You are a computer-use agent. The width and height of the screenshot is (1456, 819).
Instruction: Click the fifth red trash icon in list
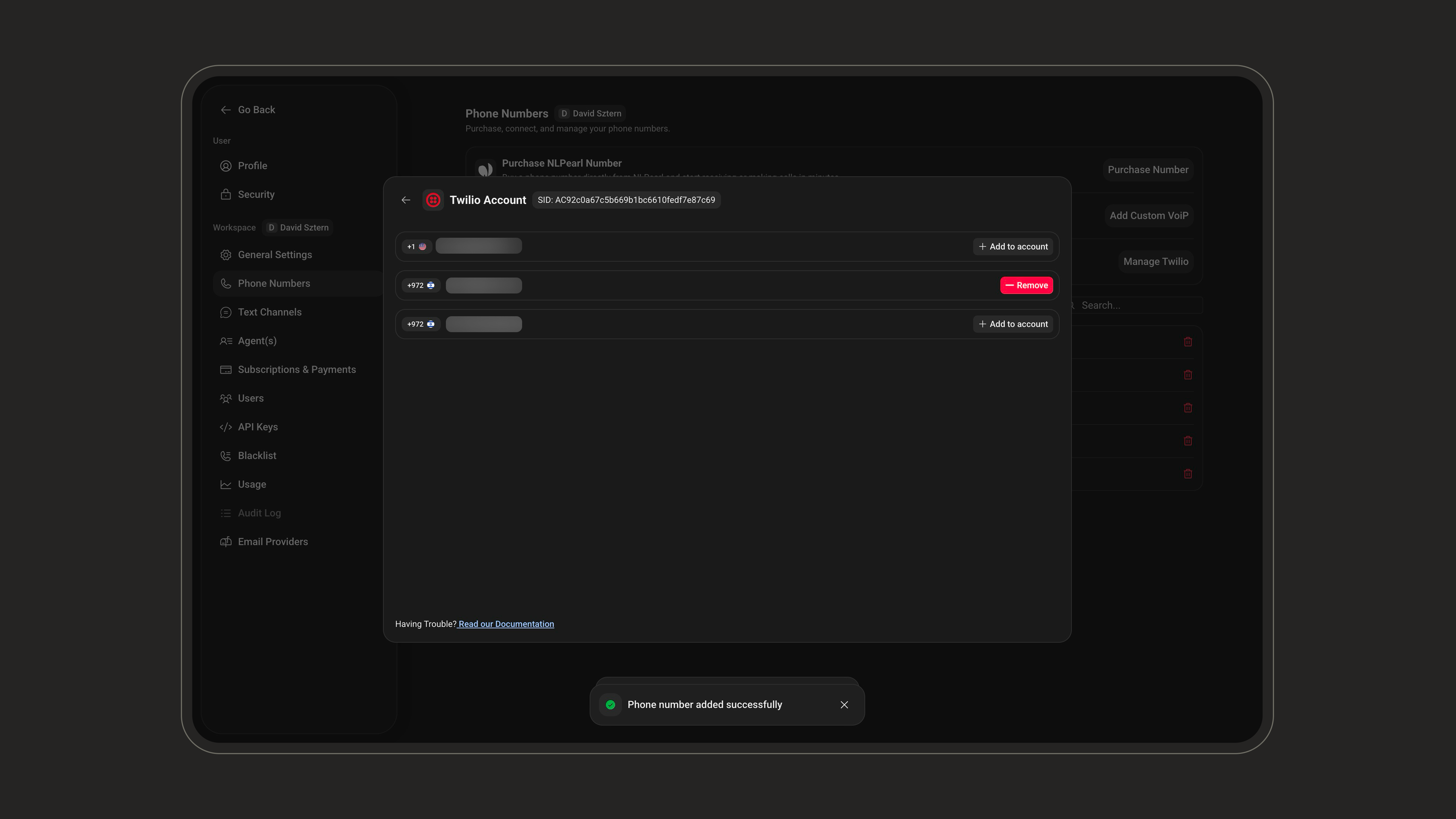click(x=1188, y=474)
